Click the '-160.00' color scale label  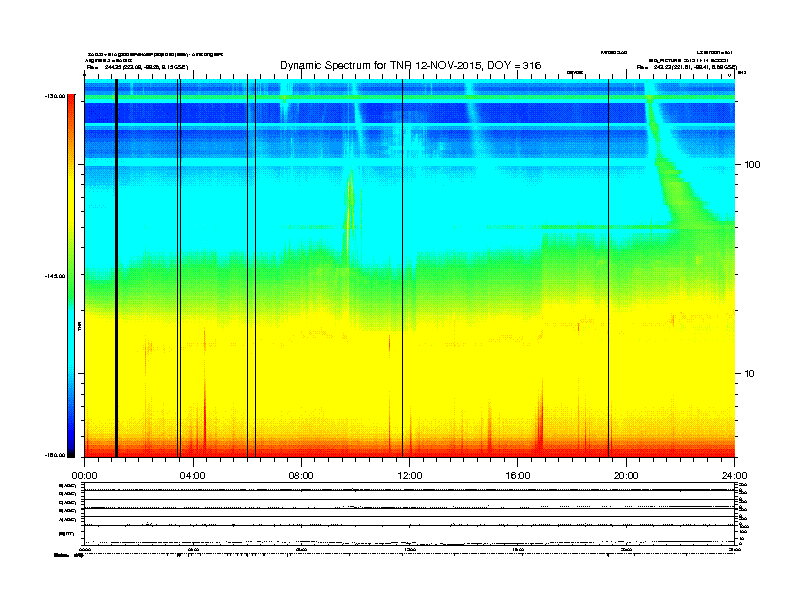[55, 455]
